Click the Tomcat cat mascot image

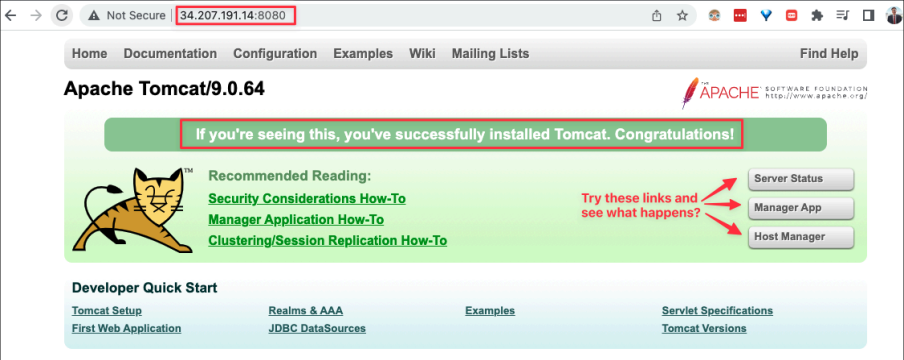tap(133, 210)
